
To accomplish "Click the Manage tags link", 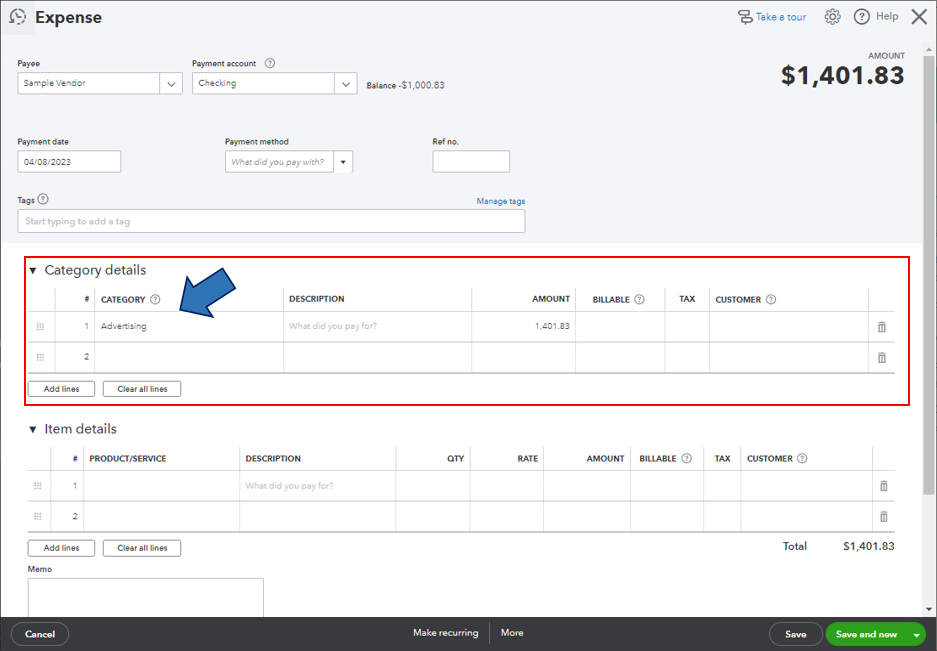I will tap(501, 201).
